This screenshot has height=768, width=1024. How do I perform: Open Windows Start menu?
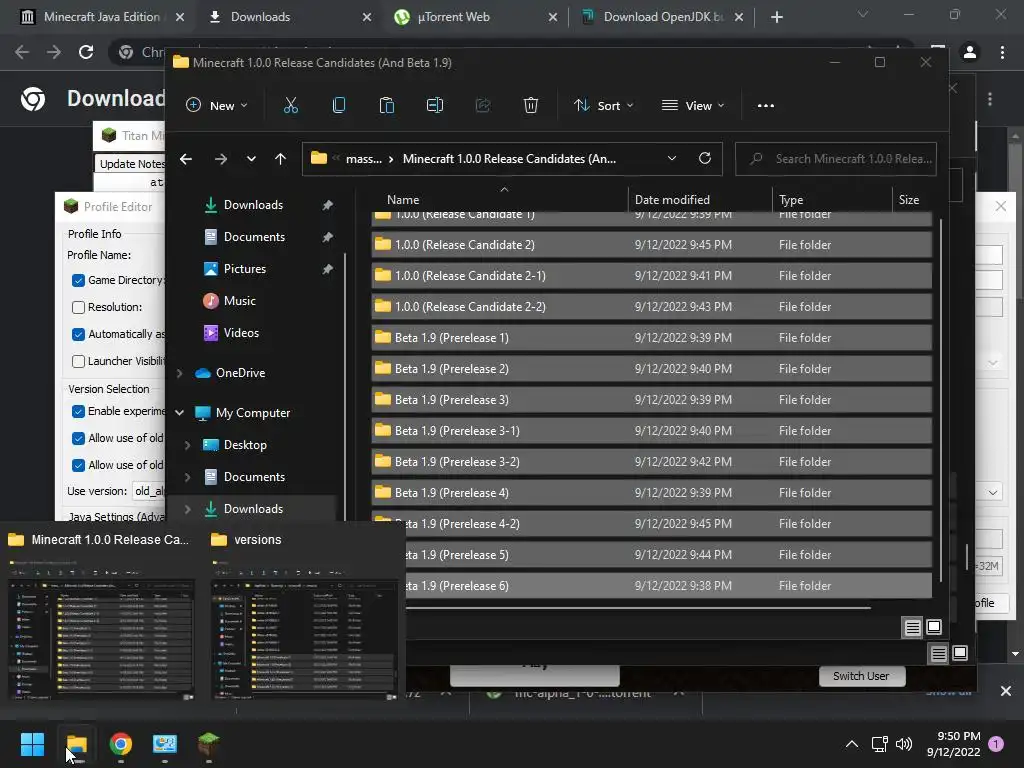(x=32, y=744)
